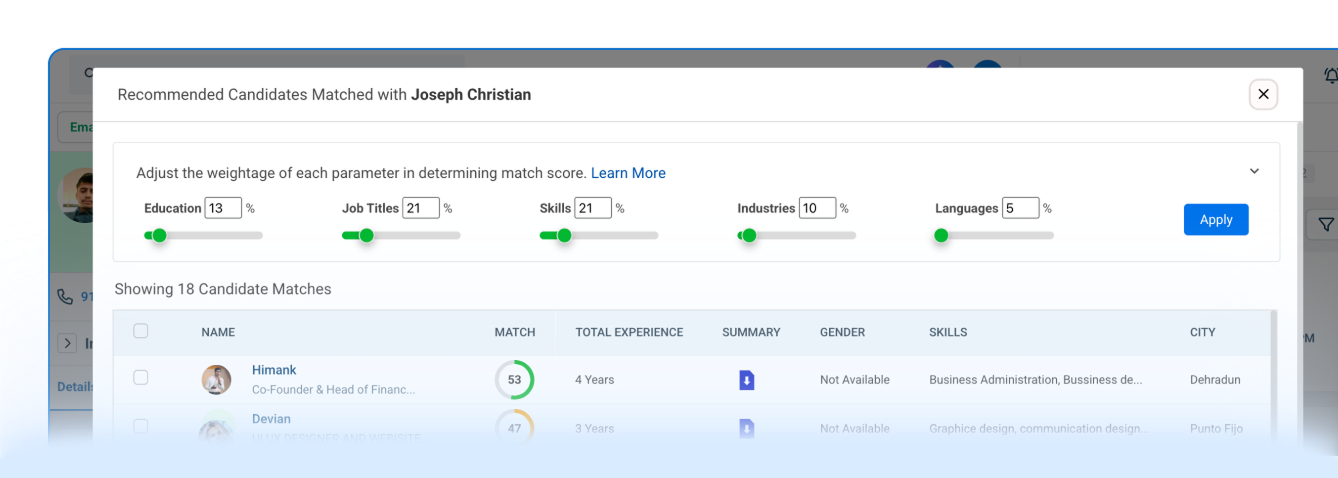
Task: Edit the Education percentage field
Action: 223,208
